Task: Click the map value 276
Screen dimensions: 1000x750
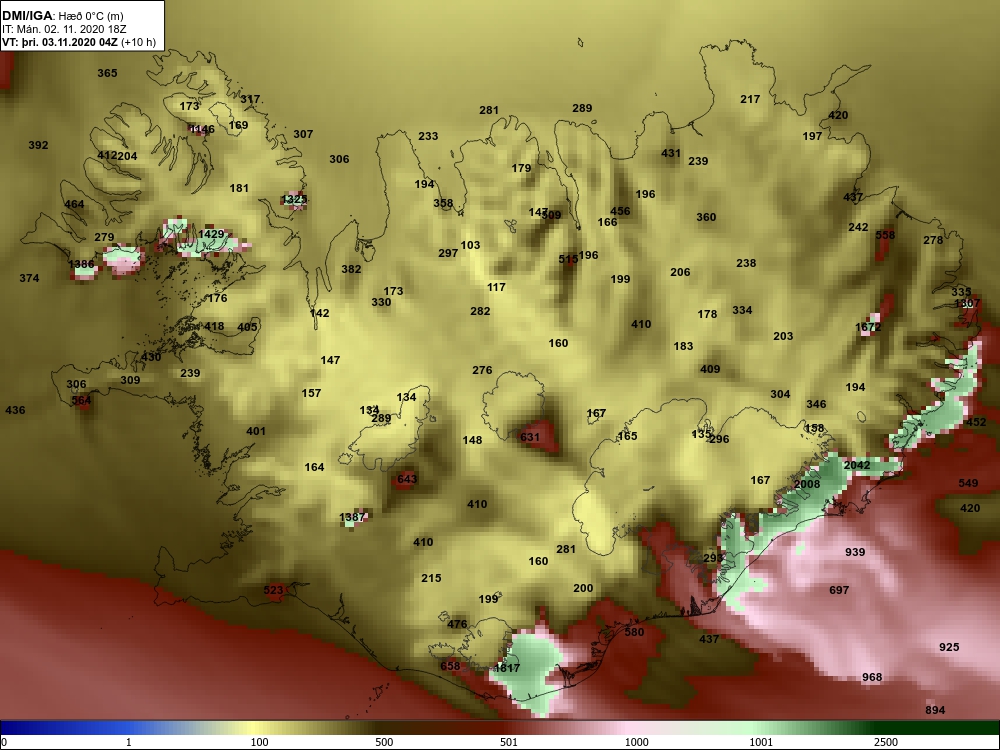Action: click(x=482, y=371)
